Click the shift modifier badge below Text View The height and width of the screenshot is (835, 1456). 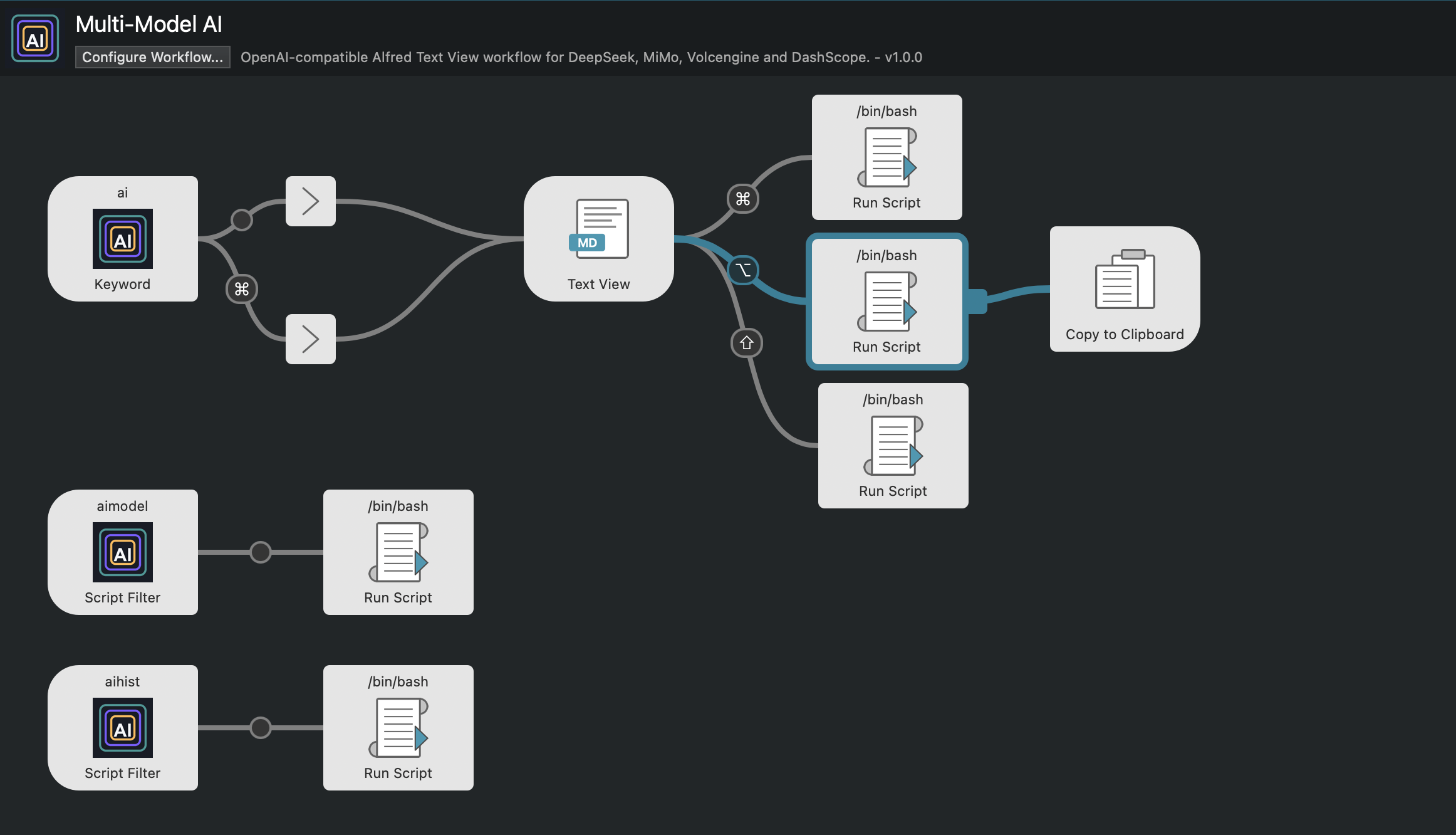(747, 343)
